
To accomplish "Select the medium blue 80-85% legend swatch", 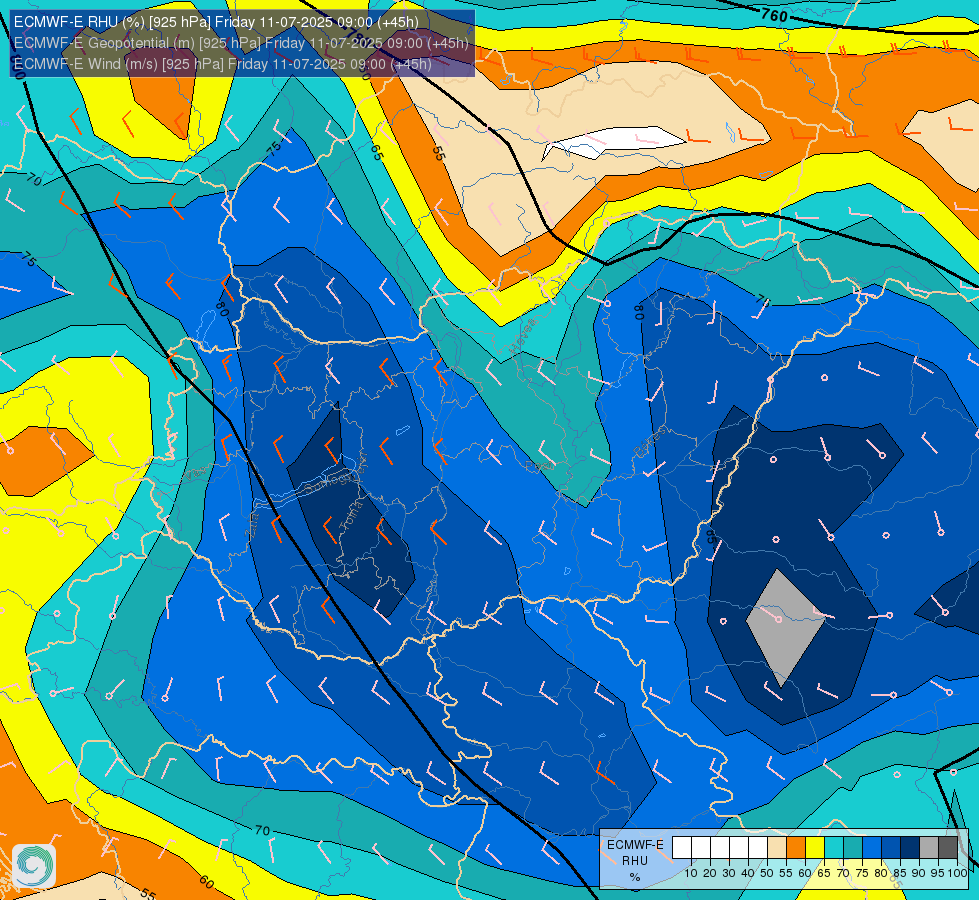I will pos(891,848).
